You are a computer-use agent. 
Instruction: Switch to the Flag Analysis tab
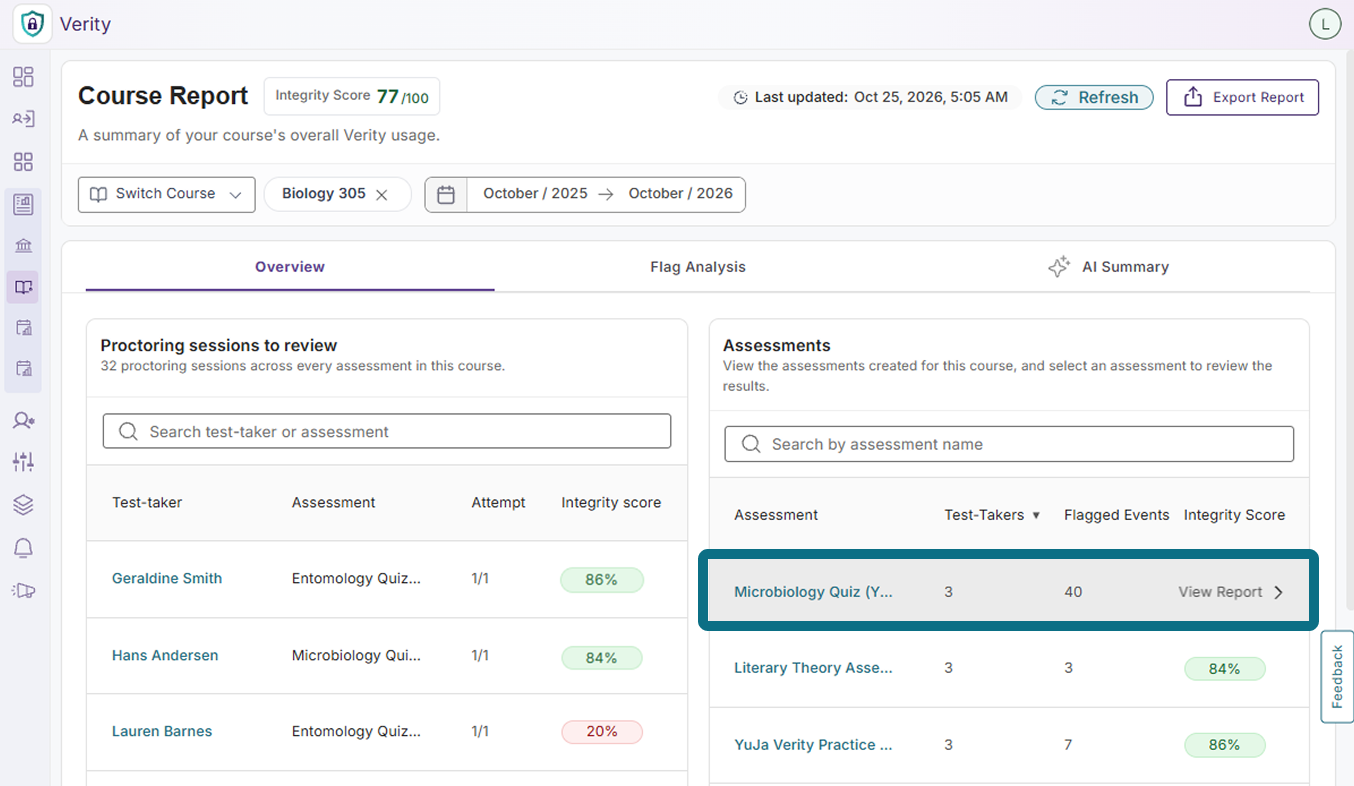[x=698, y=267]
